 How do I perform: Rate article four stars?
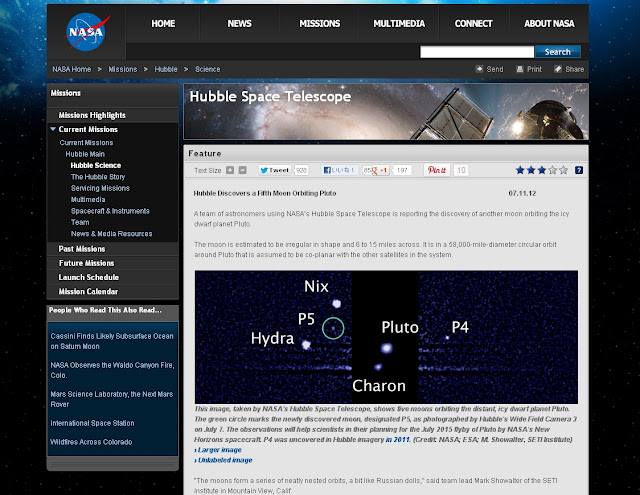553,170
